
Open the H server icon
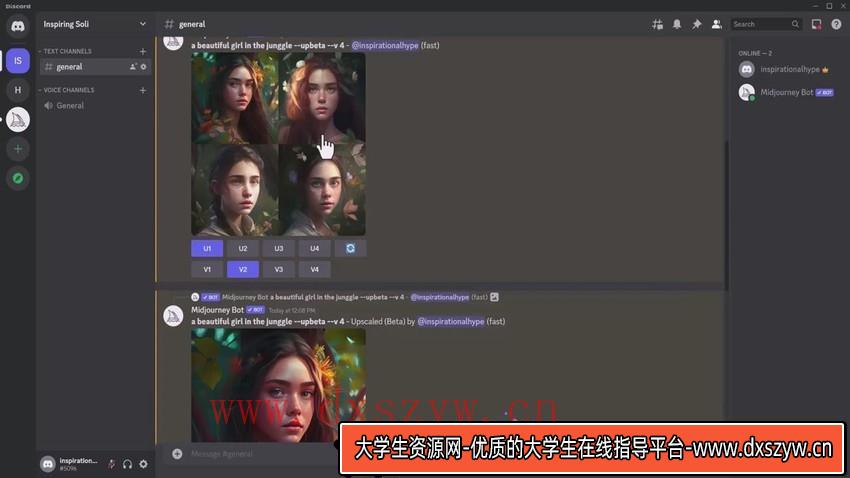click(18, 90)
